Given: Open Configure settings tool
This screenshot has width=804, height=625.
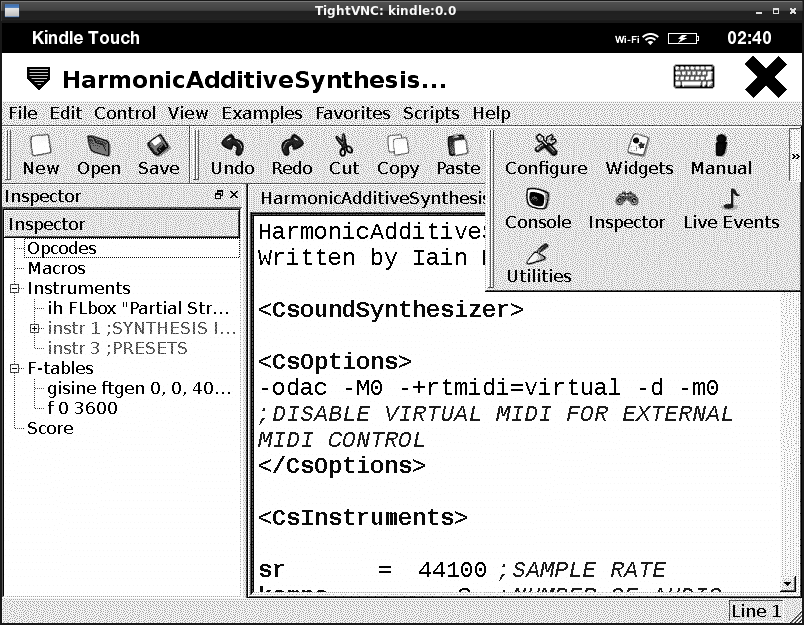Looking at the screenshot, I should click(546, 155).
